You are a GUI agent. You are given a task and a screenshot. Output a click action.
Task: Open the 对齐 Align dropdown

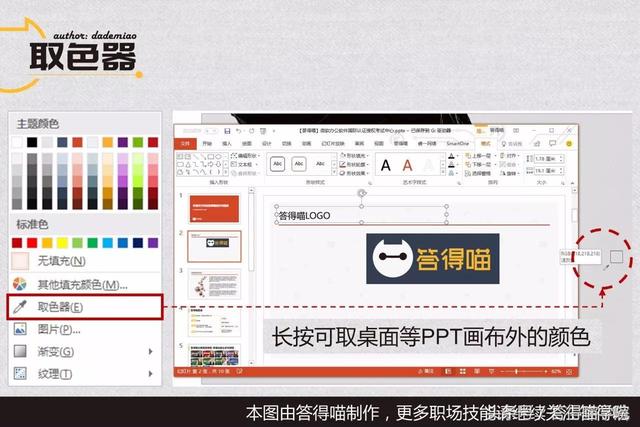point(509,156)
